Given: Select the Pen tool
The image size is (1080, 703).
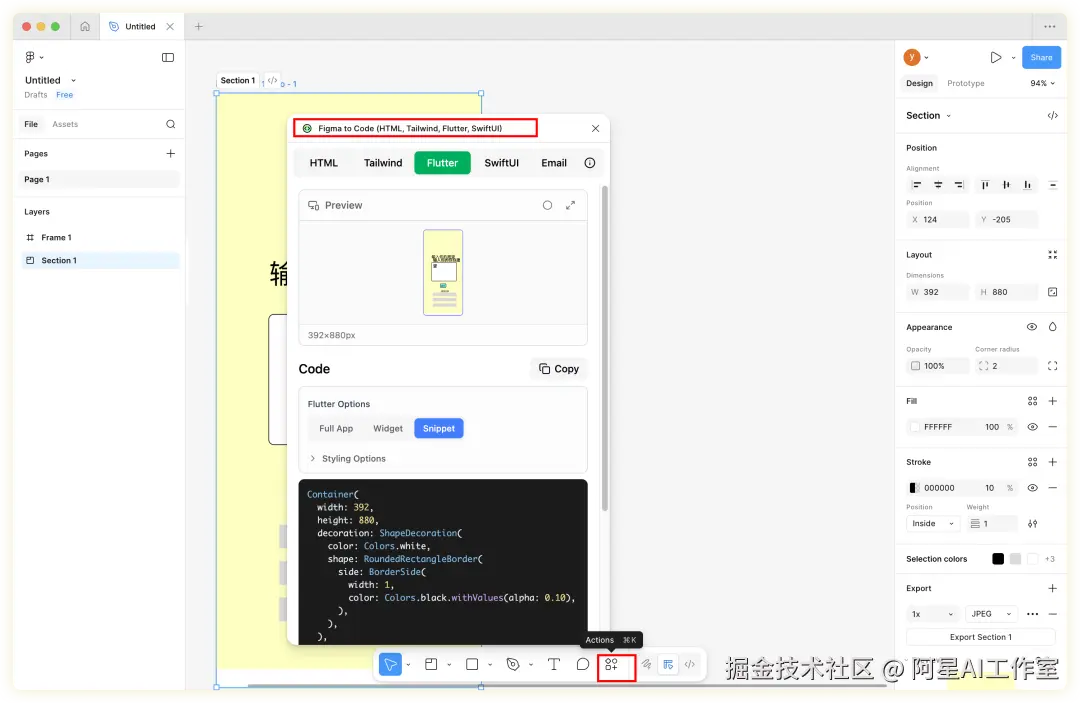Looking at the screenshot, I should tap(512, 664).
